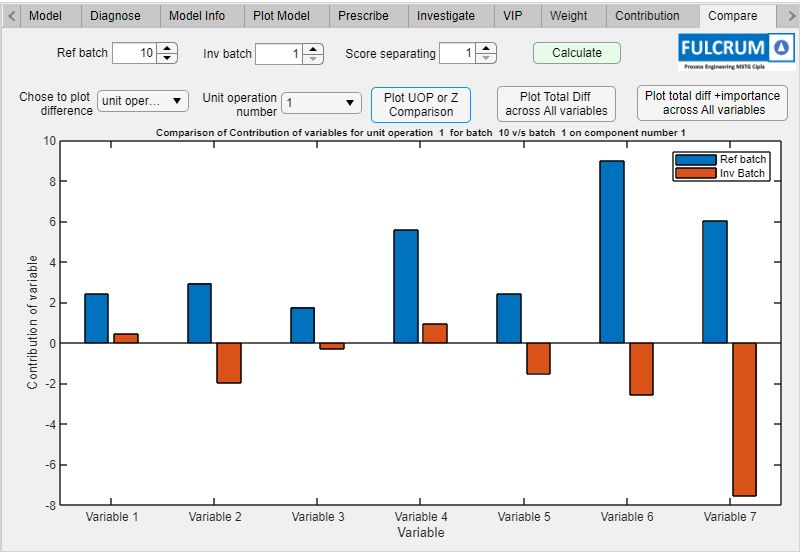The image size is (803, 555).
Task: Click the blue Ref batch legend swatch
Action: (x=695, y=159)
